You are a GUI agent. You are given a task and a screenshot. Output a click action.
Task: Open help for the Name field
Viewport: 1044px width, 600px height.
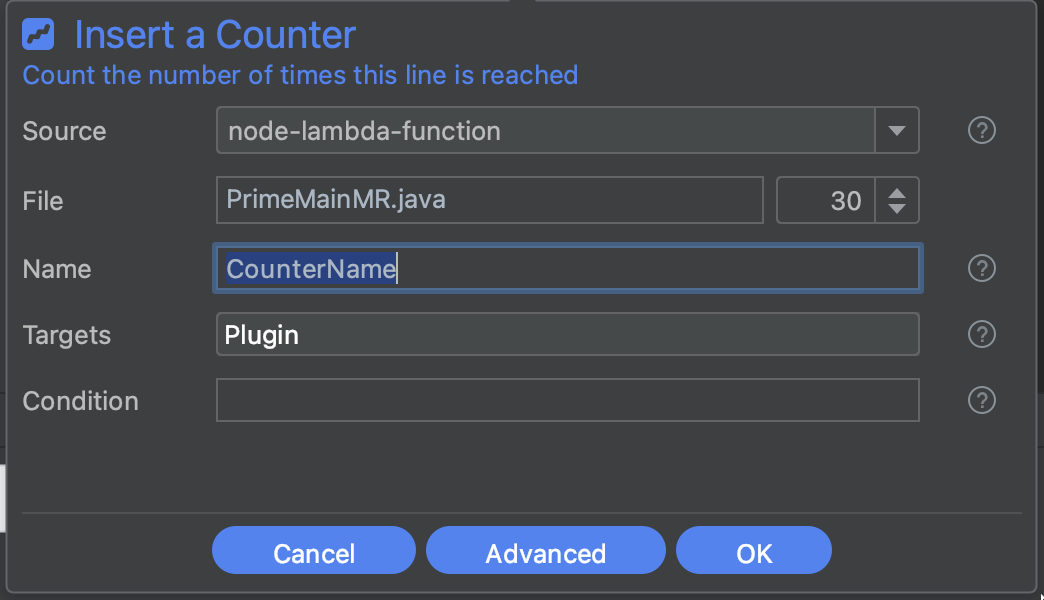(x=982, y=268)
